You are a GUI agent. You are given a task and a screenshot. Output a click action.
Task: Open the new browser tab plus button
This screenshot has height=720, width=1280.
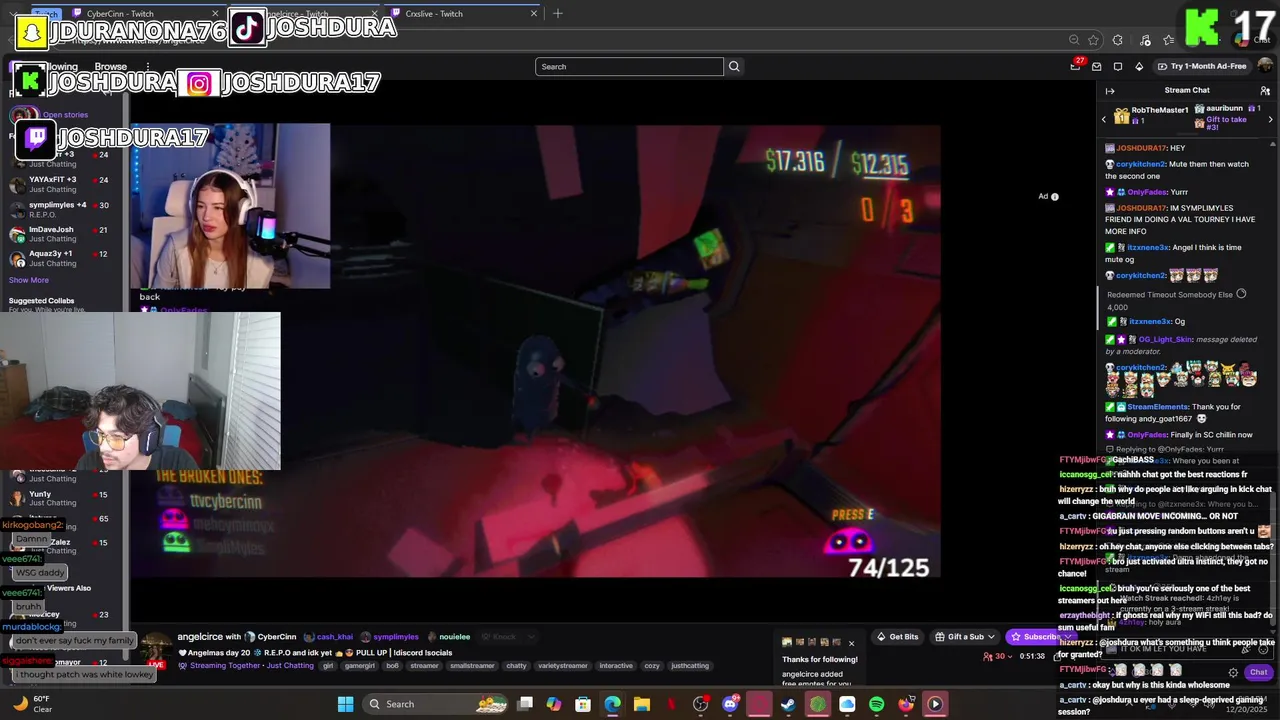pos(557,14)
